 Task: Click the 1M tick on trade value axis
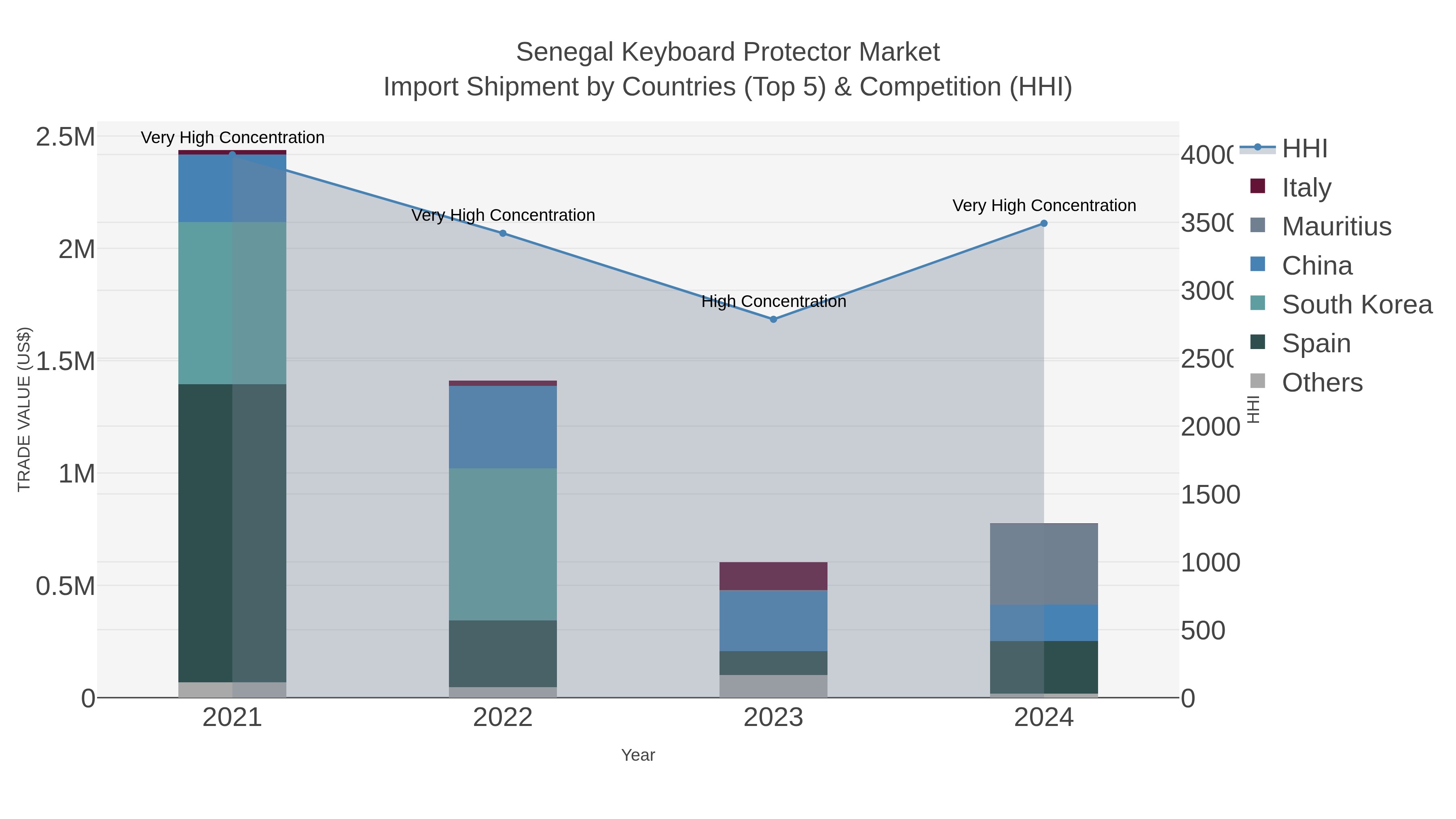pos(77,474)
